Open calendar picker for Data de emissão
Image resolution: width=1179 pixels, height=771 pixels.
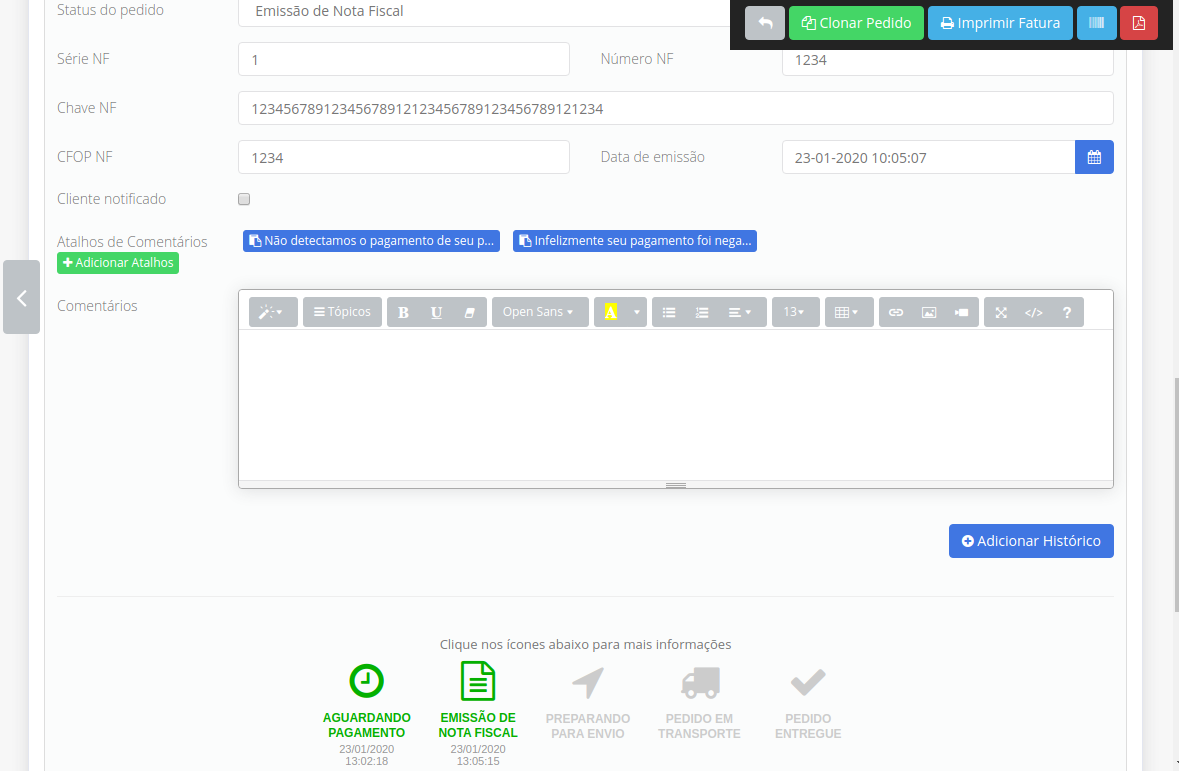pyautogui.click(x=1094, y=157)
